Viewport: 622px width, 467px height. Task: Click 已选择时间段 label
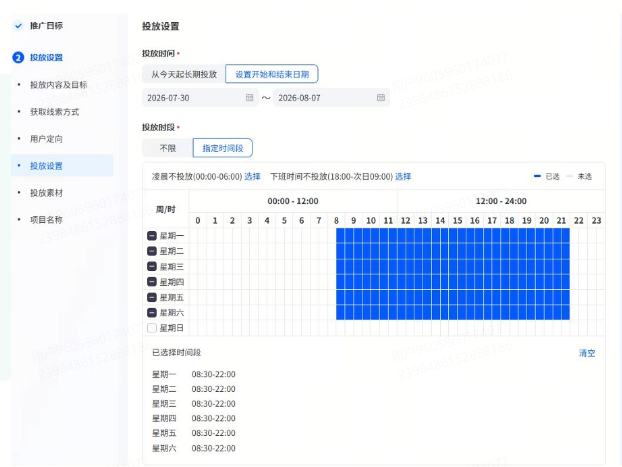click(x=177, y=352)
